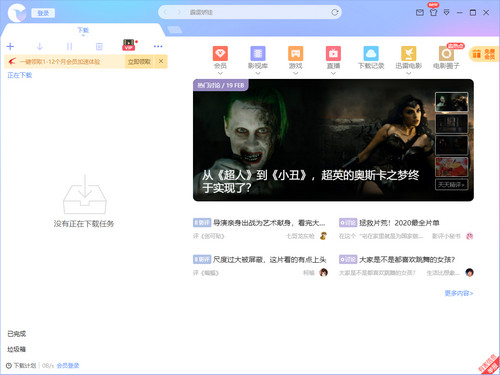This screenshot has height=375, width=500.
Task: Open article 导演亲身出战为艺术献身
Action: coord(269,223)
